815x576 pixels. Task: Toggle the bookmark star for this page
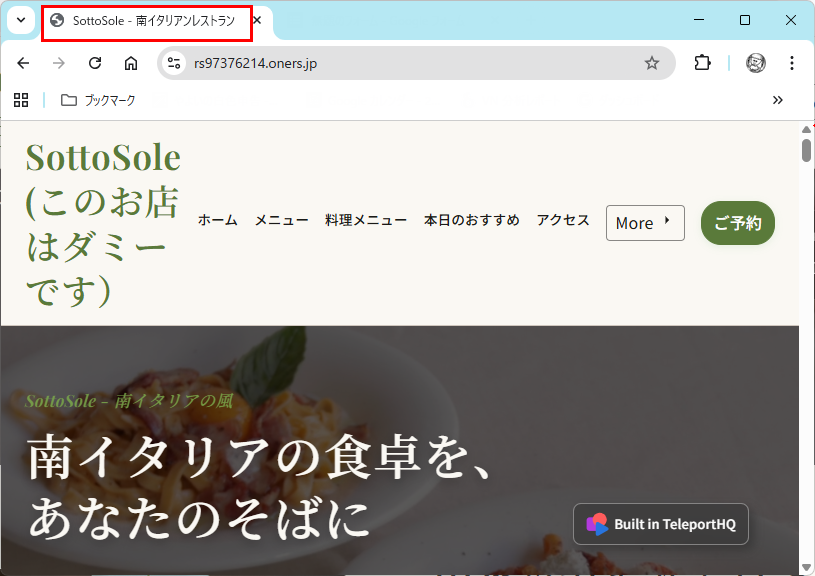tap(653, 62)
